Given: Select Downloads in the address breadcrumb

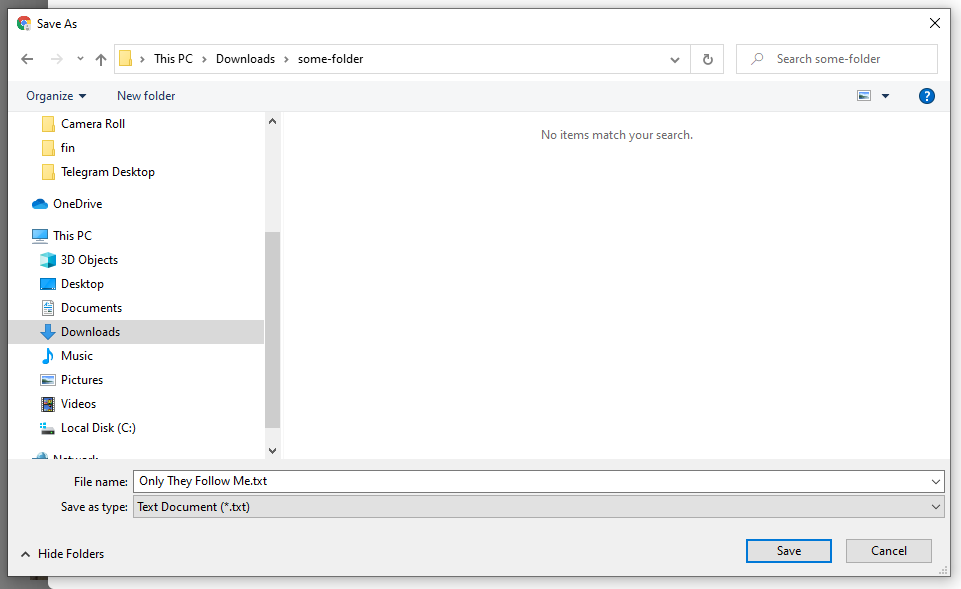Looking at the screenshot, I should tap(245, 59).
